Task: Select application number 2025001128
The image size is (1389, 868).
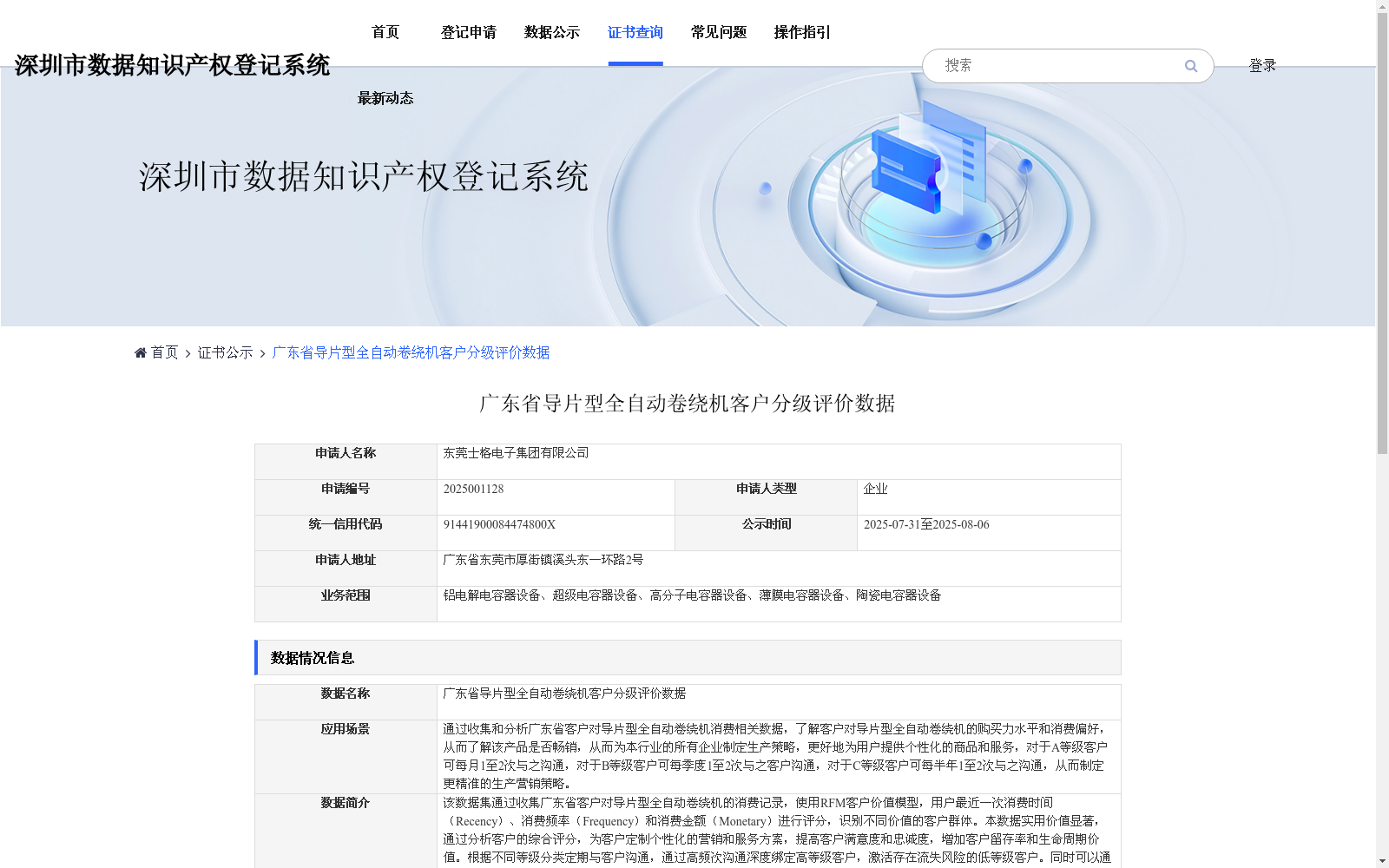Action: click(x=474, y=489)
